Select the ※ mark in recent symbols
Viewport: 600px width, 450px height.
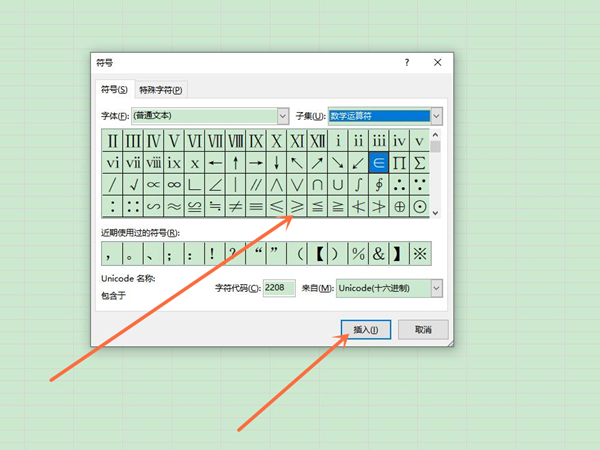(x=420, y=254)
